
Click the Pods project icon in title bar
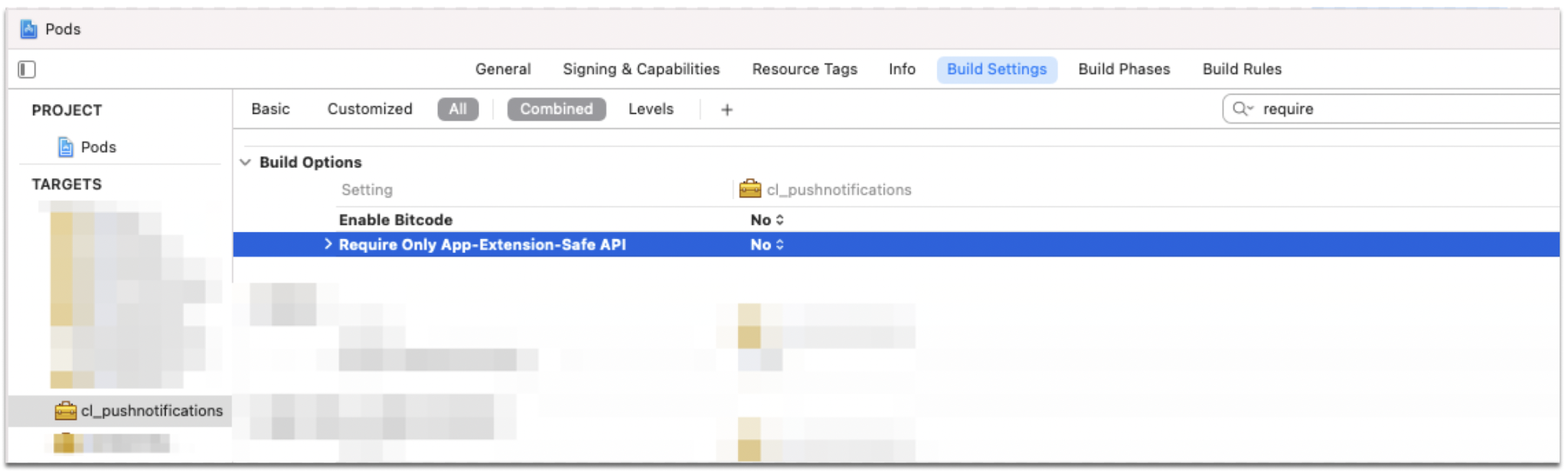point(29,29)
